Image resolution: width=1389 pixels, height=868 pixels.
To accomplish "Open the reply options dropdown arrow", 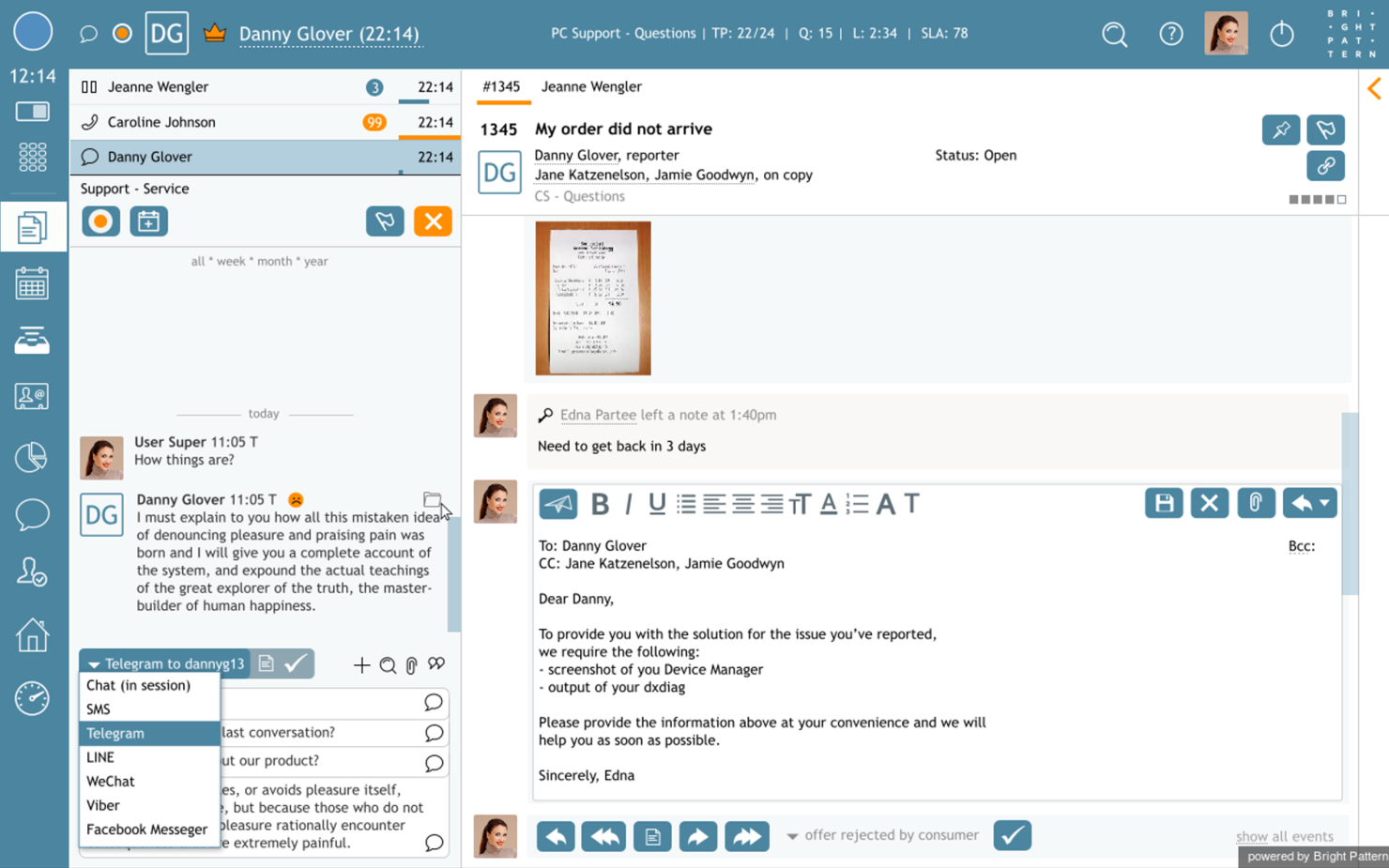I will [1325, 504].
